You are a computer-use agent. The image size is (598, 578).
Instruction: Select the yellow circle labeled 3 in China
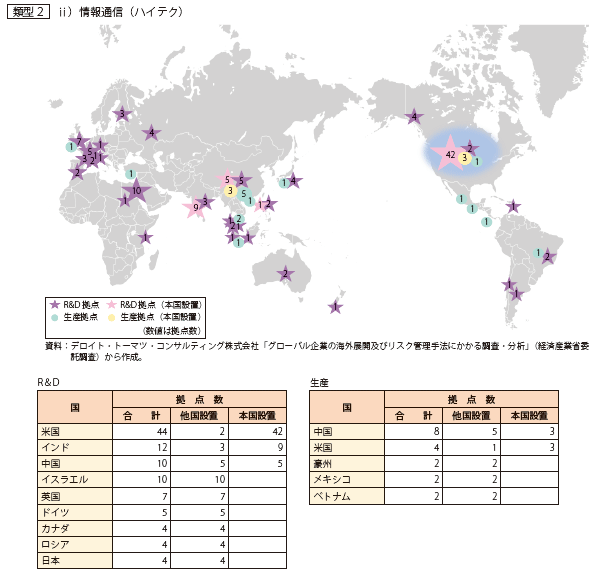coord(230,191)
